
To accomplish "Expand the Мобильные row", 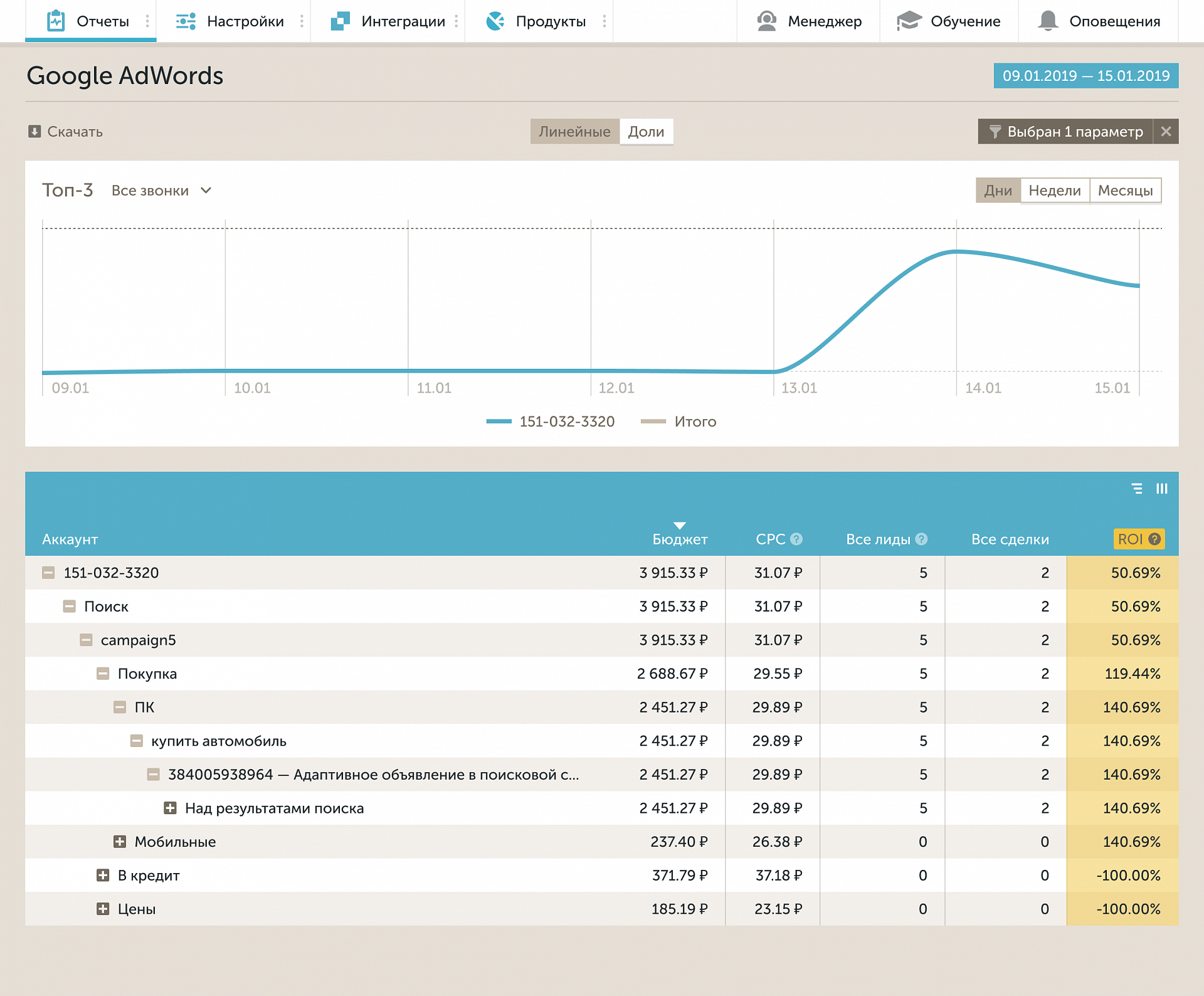I will click(120, 842).
